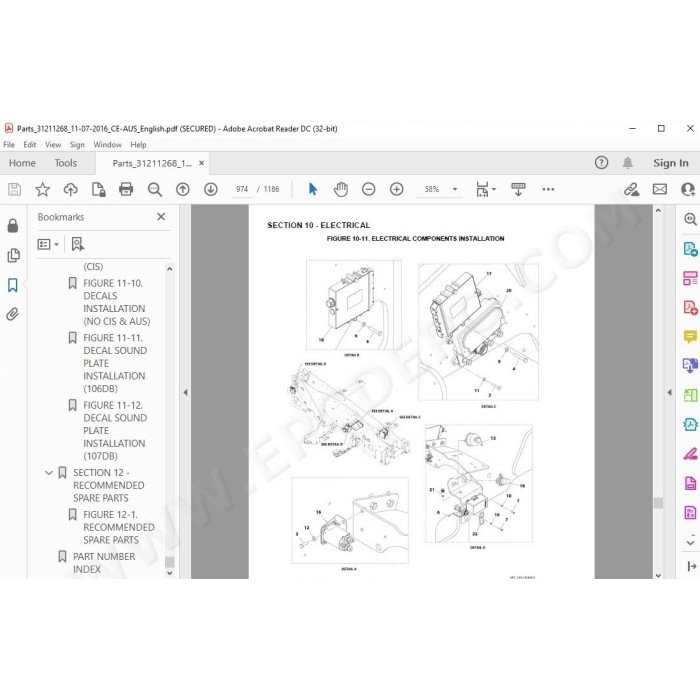Open attachments paperclip panel icon
The height and width of the screenshot is (700, 700).
point(12,314)
